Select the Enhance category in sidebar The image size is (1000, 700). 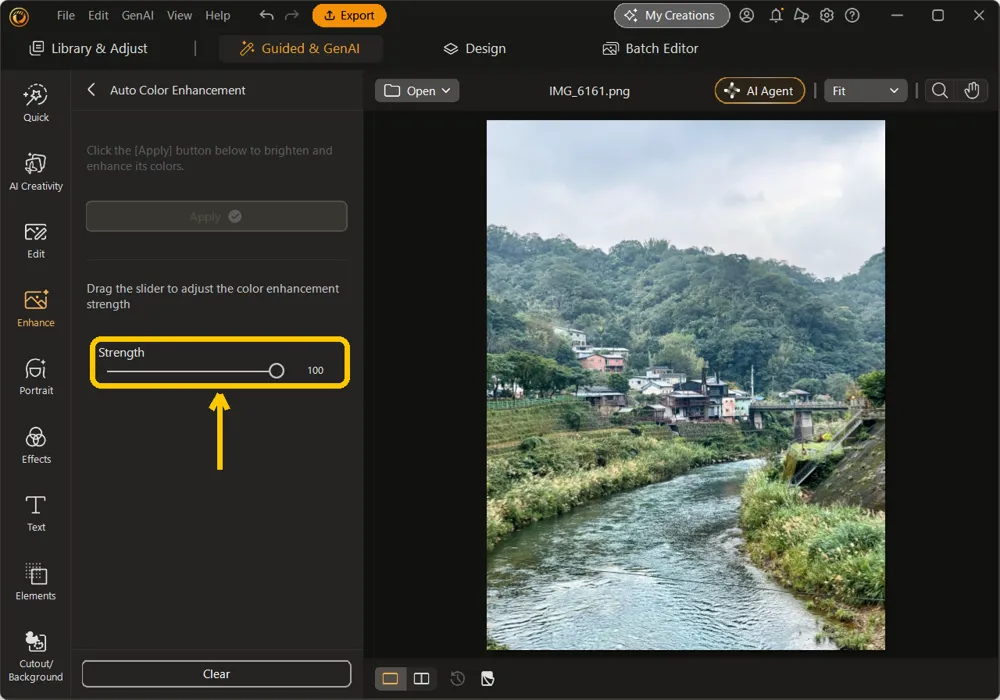coord(36,309)
